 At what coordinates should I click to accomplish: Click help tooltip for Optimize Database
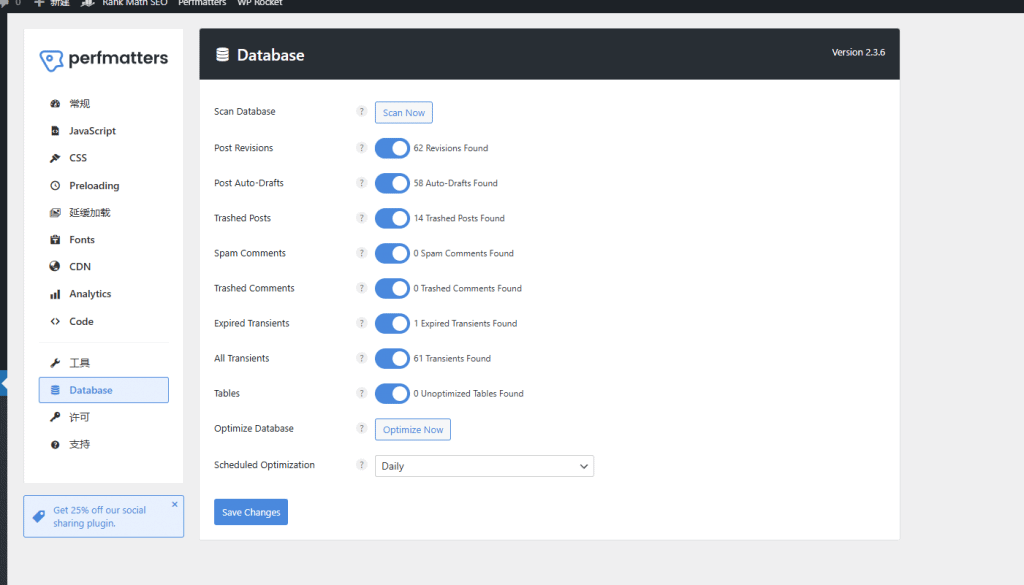click(362, 428)
